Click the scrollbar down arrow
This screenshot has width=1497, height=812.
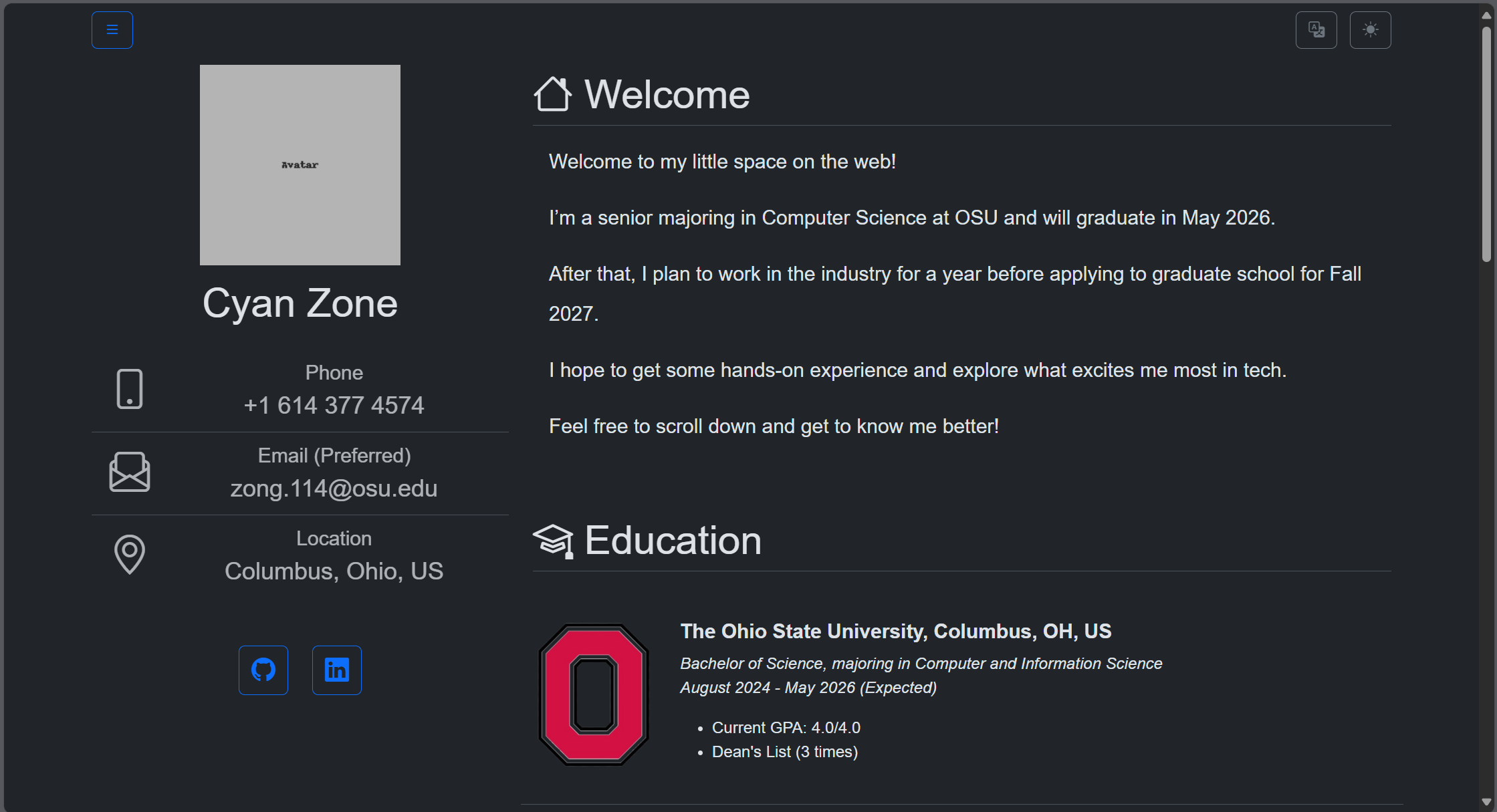(1486, 801)
